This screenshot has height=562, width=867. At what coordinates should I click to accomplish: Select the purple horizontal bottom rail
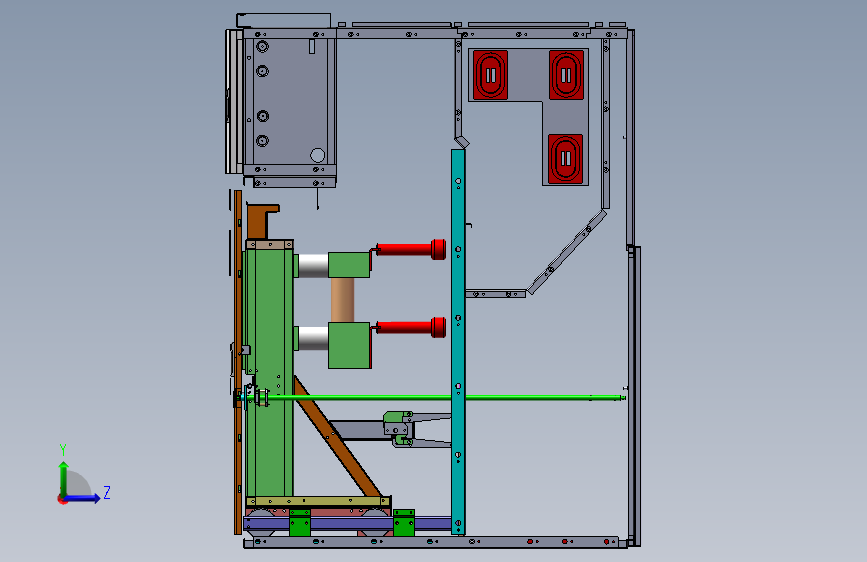(x=347, y=523)
